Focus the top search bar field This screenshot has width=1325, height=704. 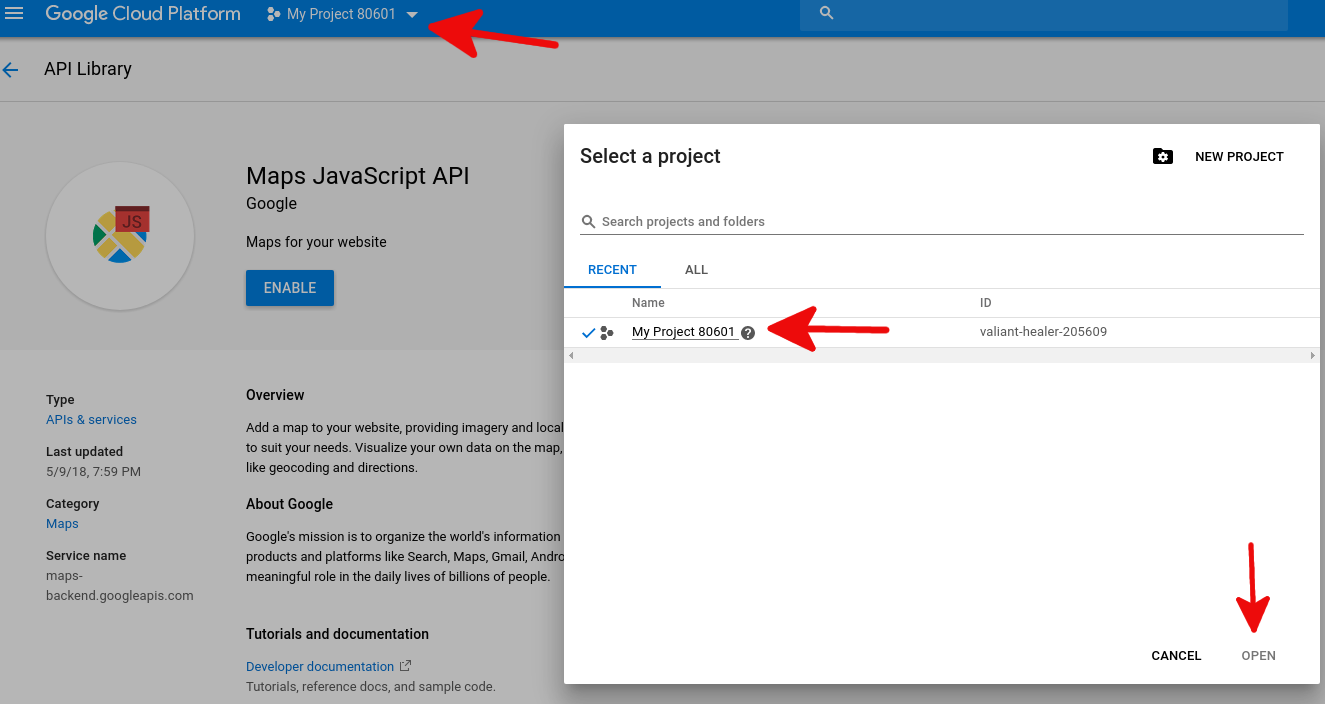click(x=1044, y=14)
